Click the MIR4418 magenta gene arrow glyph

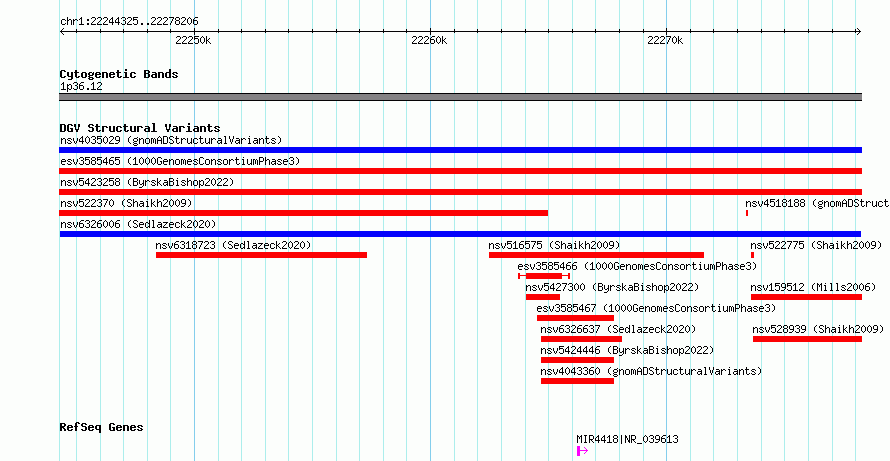[x=582, y=451]
